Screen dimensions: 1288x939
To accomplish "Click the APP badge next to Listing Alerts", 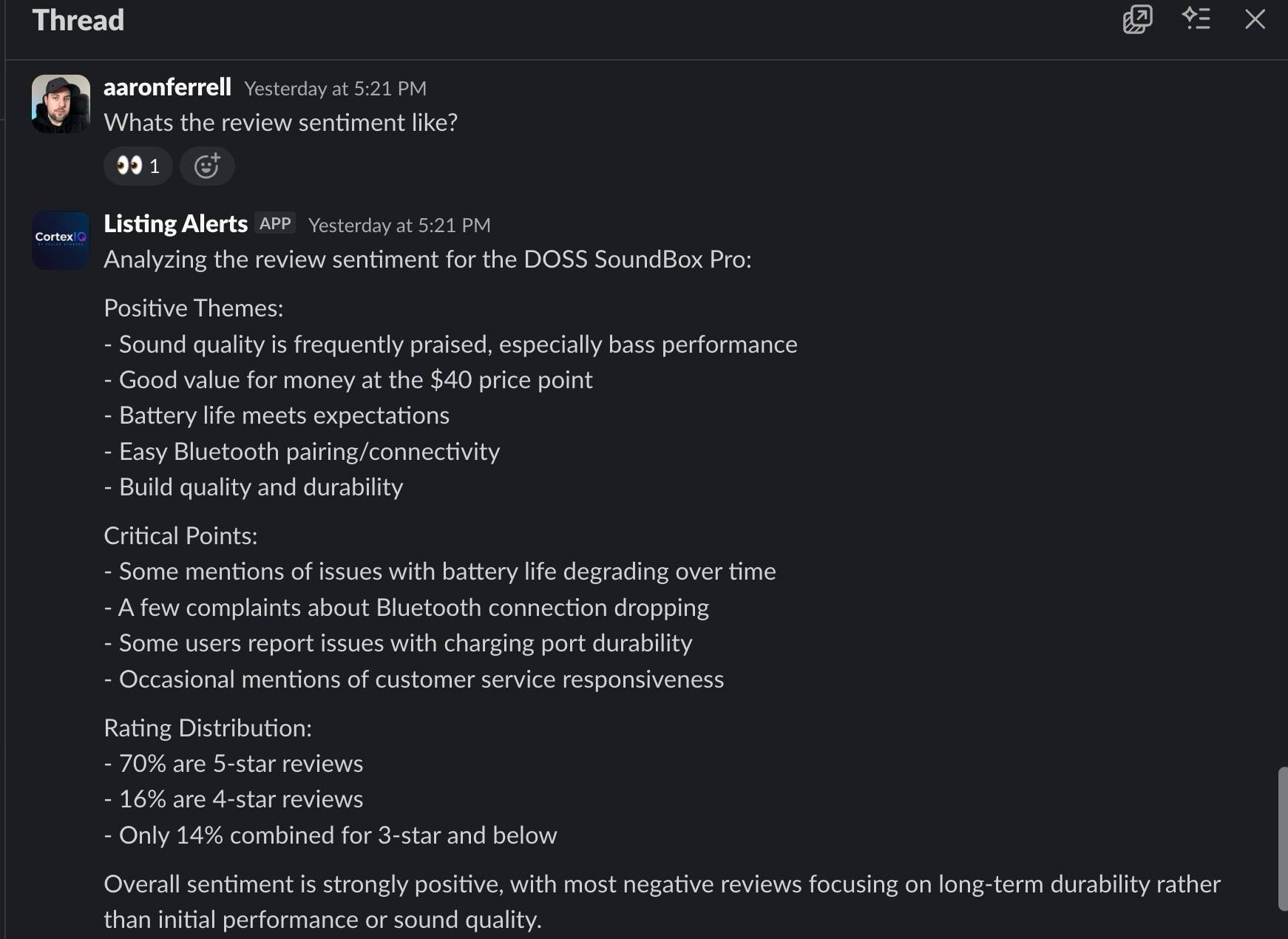I will tap(275, 223).
